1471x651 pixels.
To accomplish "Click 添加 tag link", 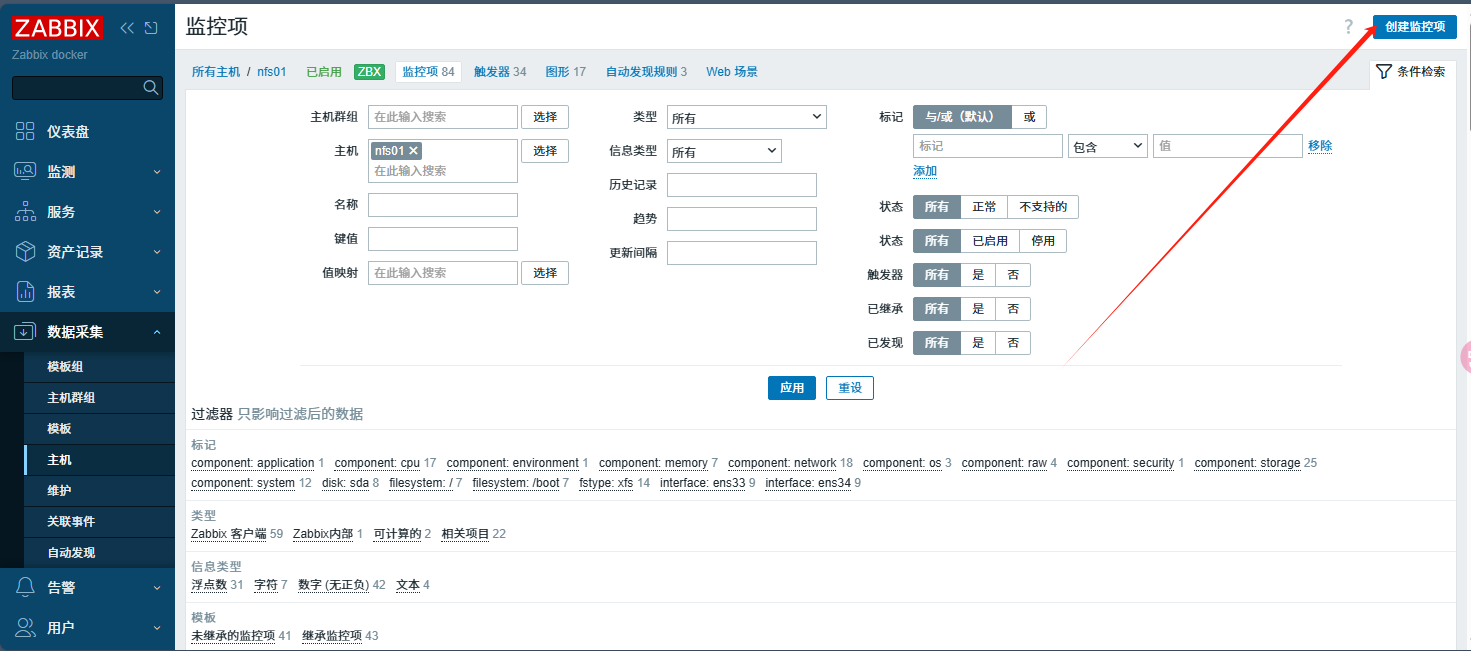I will pos(925,171).
